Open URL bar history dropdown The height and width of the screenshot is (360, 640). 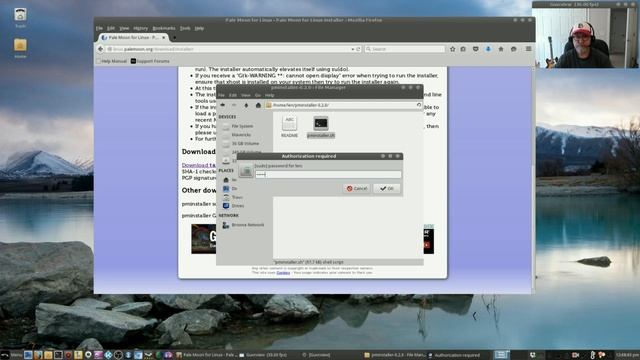[x=353, y=49]
